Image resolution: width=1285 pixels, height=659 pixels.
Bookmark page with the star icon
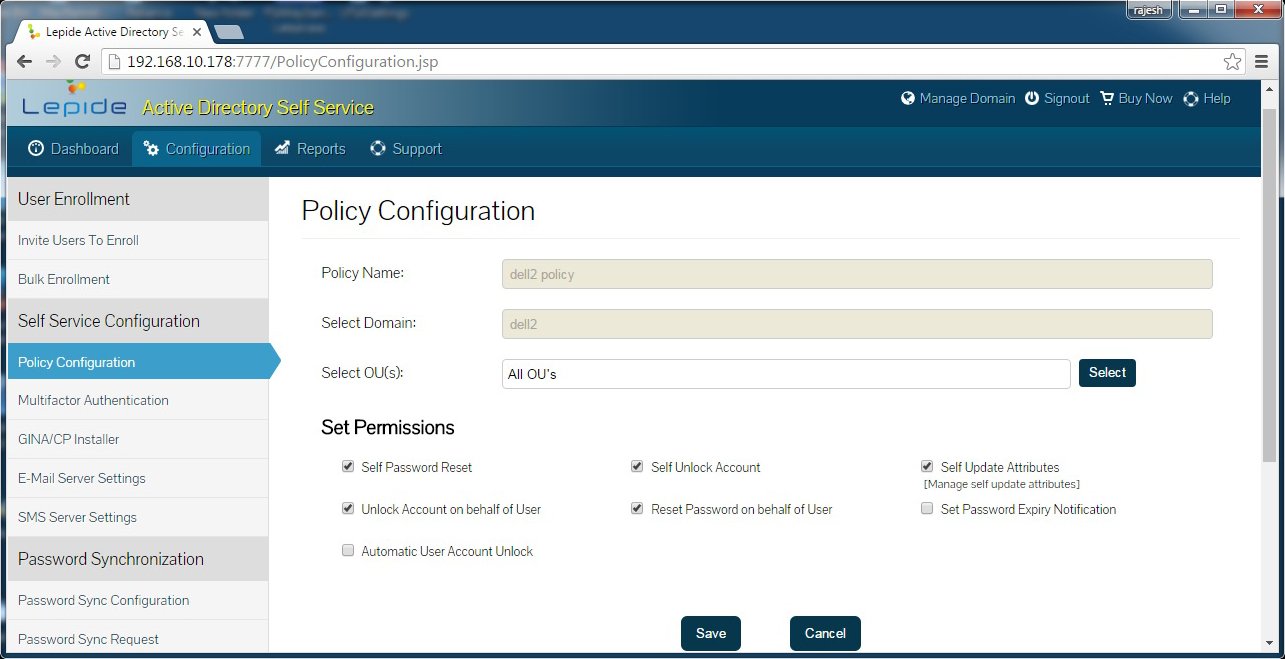(1232, 62)
